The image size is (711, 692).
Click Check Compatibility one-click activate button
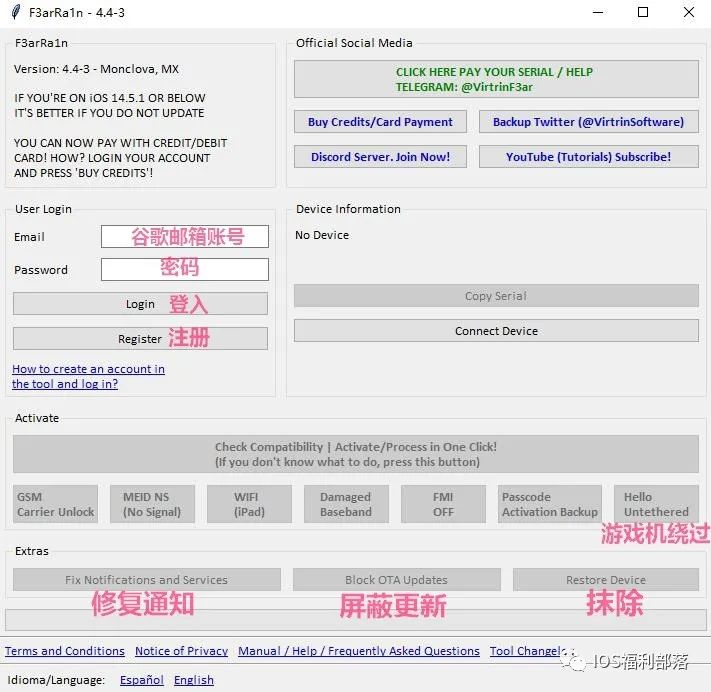(x=356, y=454)
